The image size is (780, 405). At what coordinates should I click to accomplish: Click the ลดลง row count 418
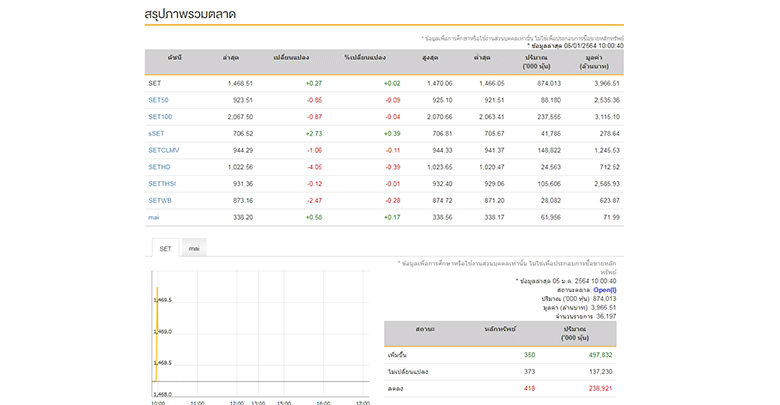(x=529, y=387)
